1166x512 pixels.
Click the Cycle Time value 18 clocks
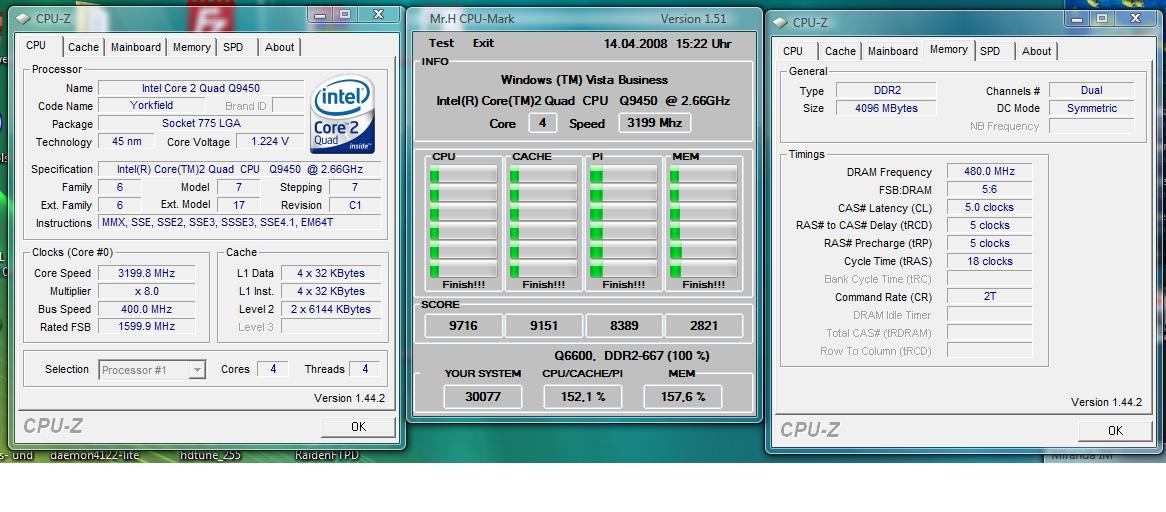(990, 261)
